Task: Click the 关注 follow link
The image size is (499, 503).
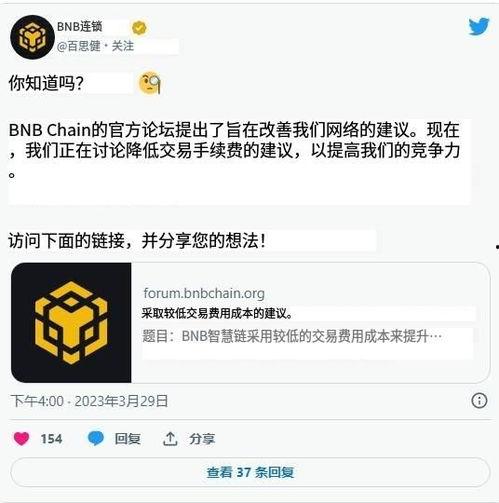Action: [x=123, y=46]
